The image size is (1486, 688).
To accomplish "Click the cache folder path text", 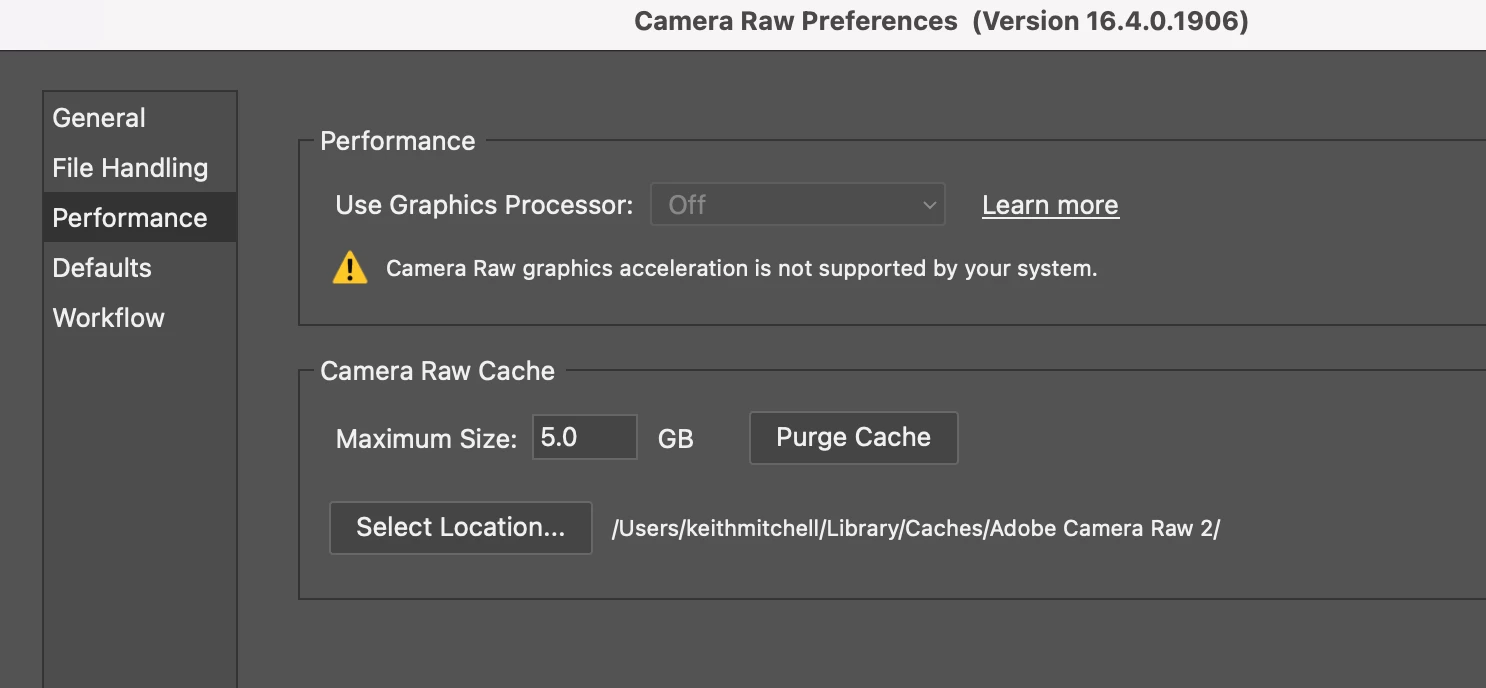I will (915, 529).
